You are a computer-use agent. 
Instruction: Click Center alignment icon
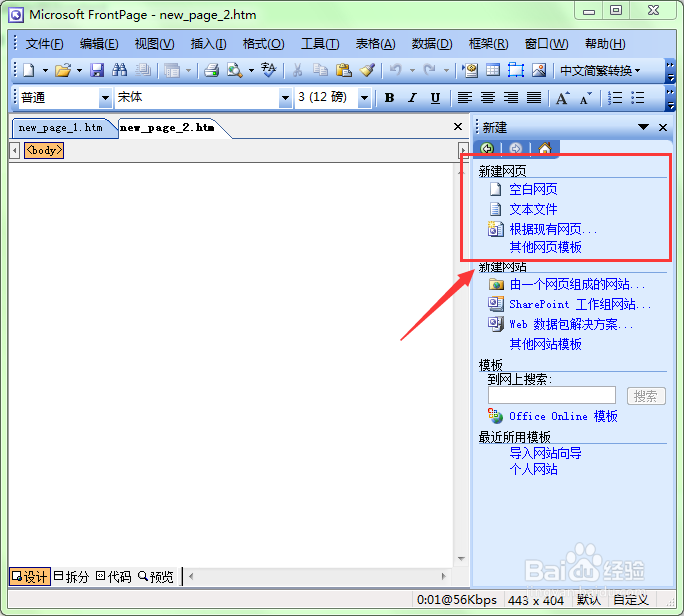pos(488,97)
